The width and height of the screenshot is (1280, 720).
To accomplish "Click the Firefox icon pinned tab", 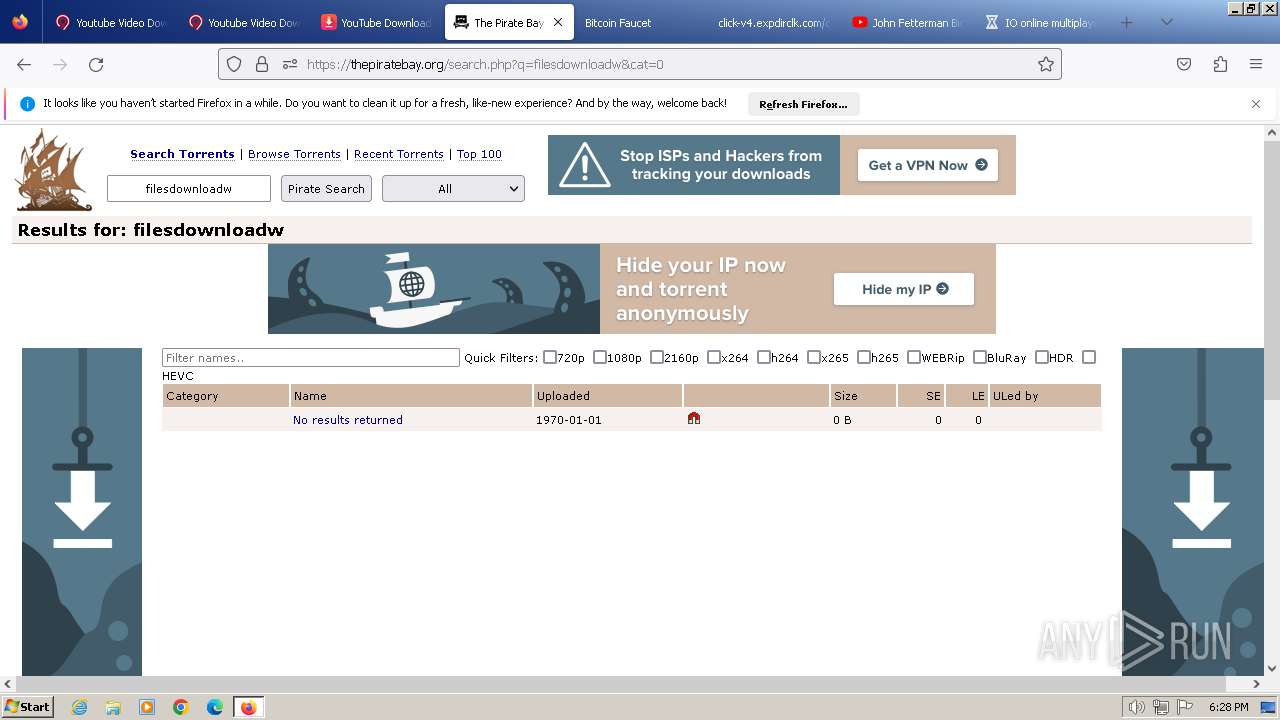I will [20, 22].
